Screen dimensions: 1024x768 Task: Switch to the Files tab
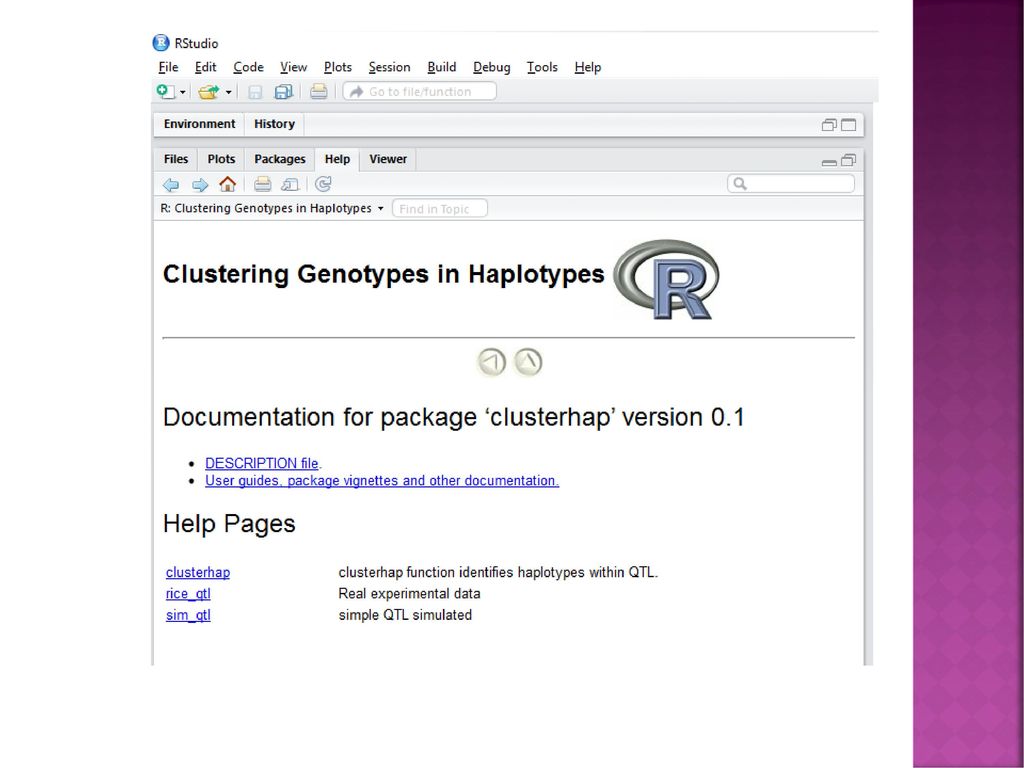[x=176, y=159]
